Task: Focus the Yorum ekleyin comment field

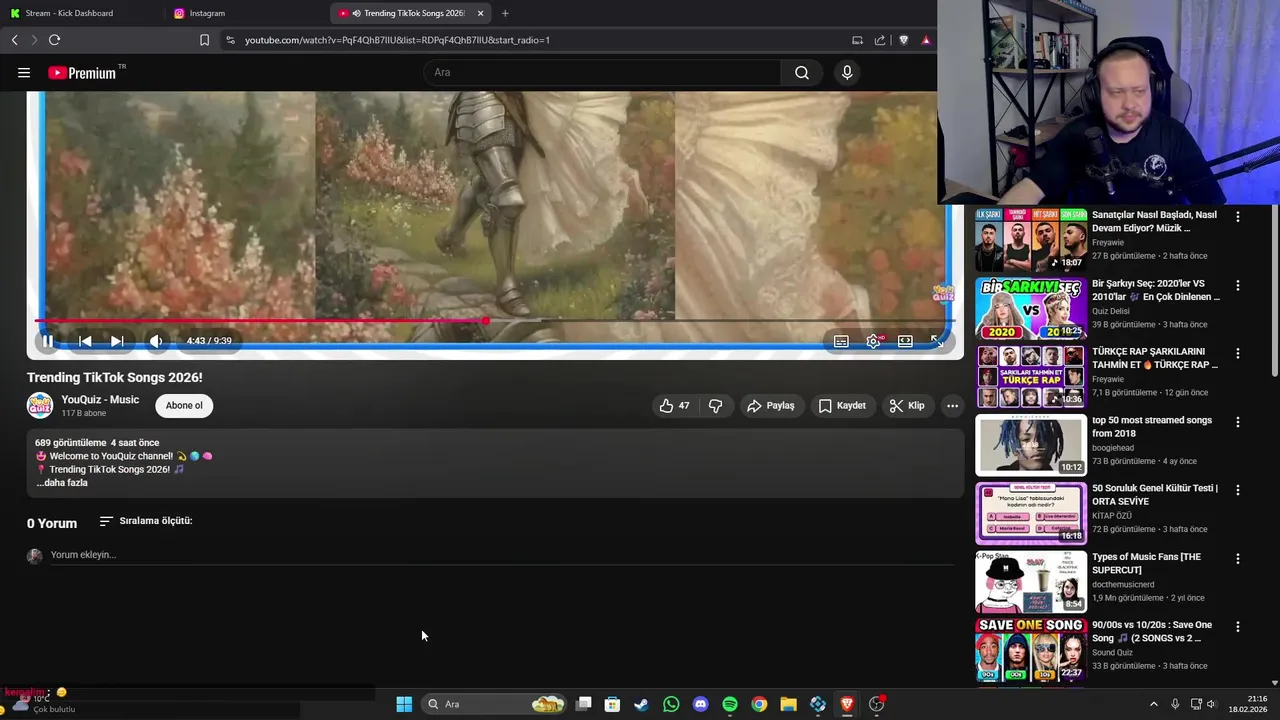Action: click(x=500, y=555)
